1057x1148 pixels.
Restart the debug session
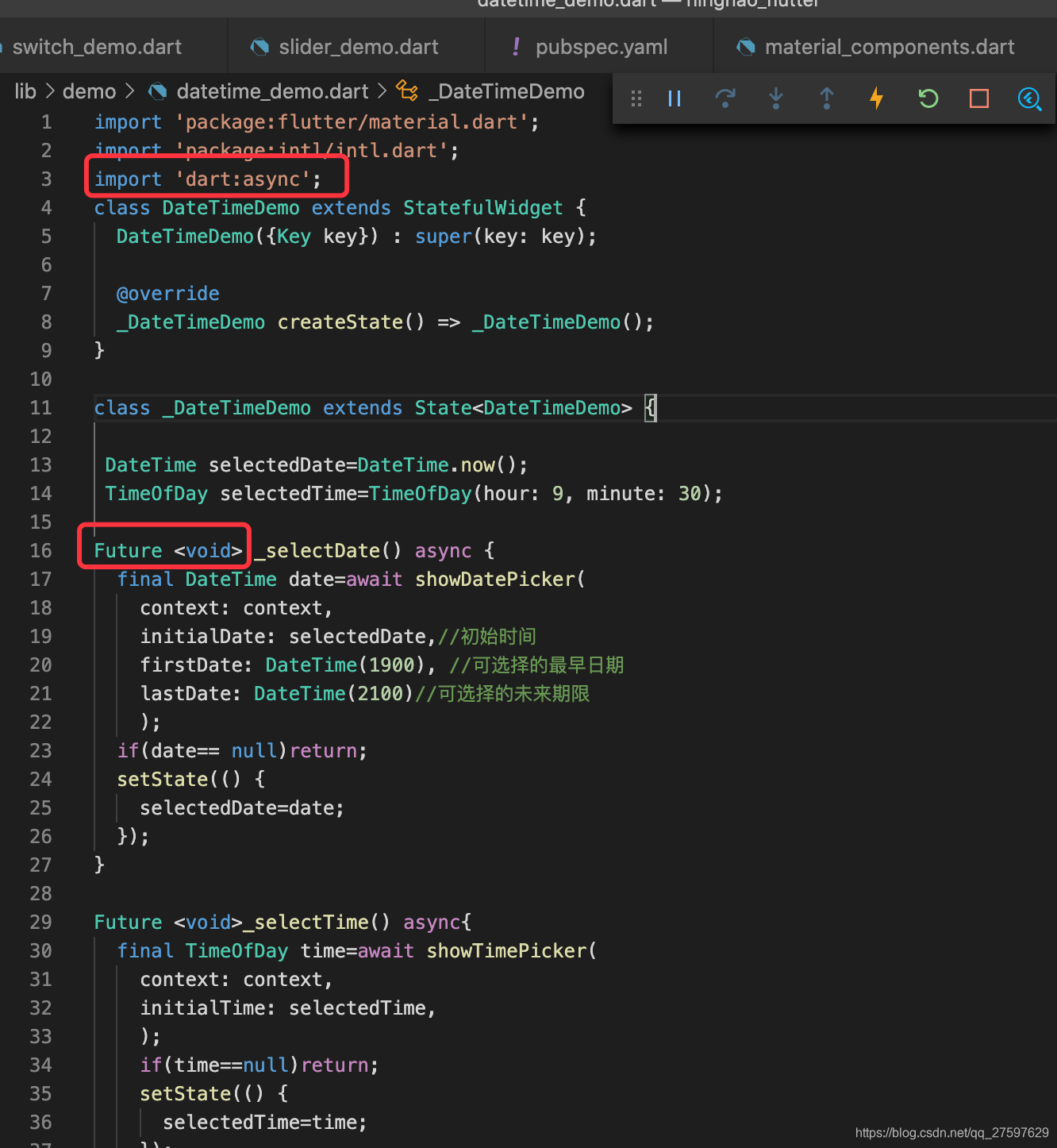pos(928,98)
